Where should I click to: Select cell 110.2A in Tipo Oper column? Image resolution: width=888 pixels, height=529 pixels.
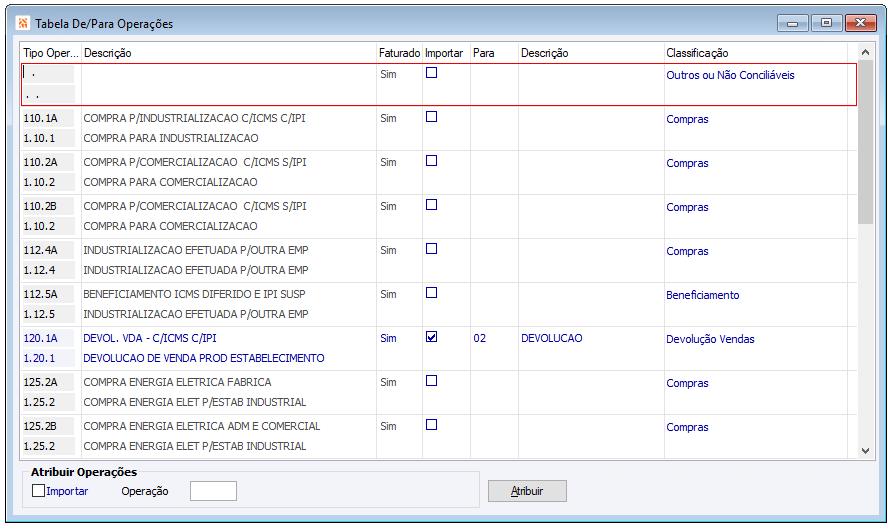coord(48,162)
